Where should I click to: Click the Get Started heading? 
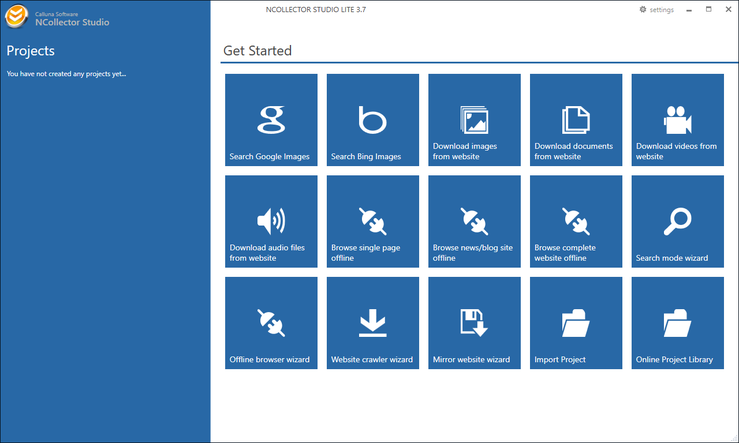pos(257,50)
